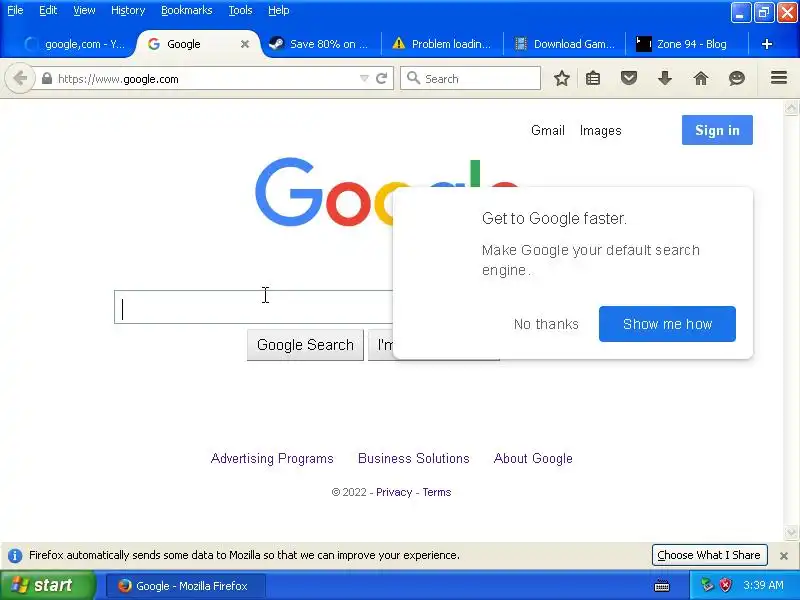
Task: Open the Windows start menu
Action: point(47,585)
